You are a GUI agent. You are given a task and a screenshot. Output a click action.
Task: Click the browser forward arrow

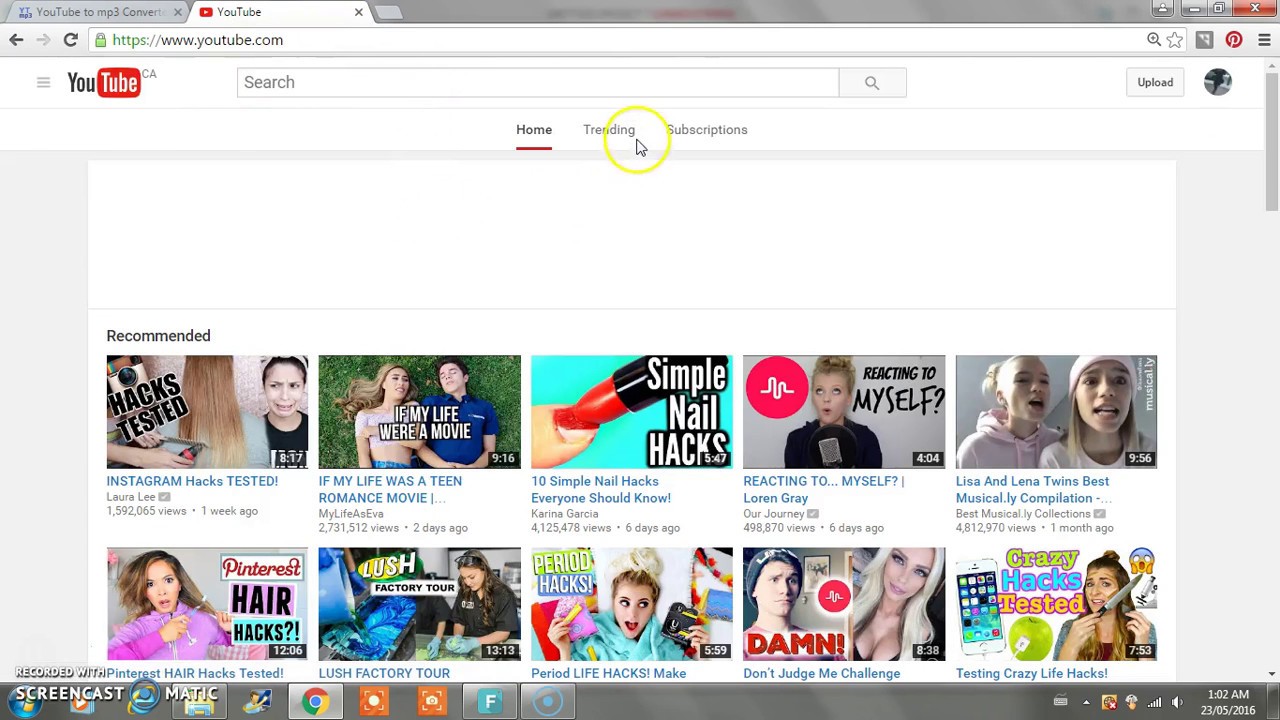click(x=43, y=40)
